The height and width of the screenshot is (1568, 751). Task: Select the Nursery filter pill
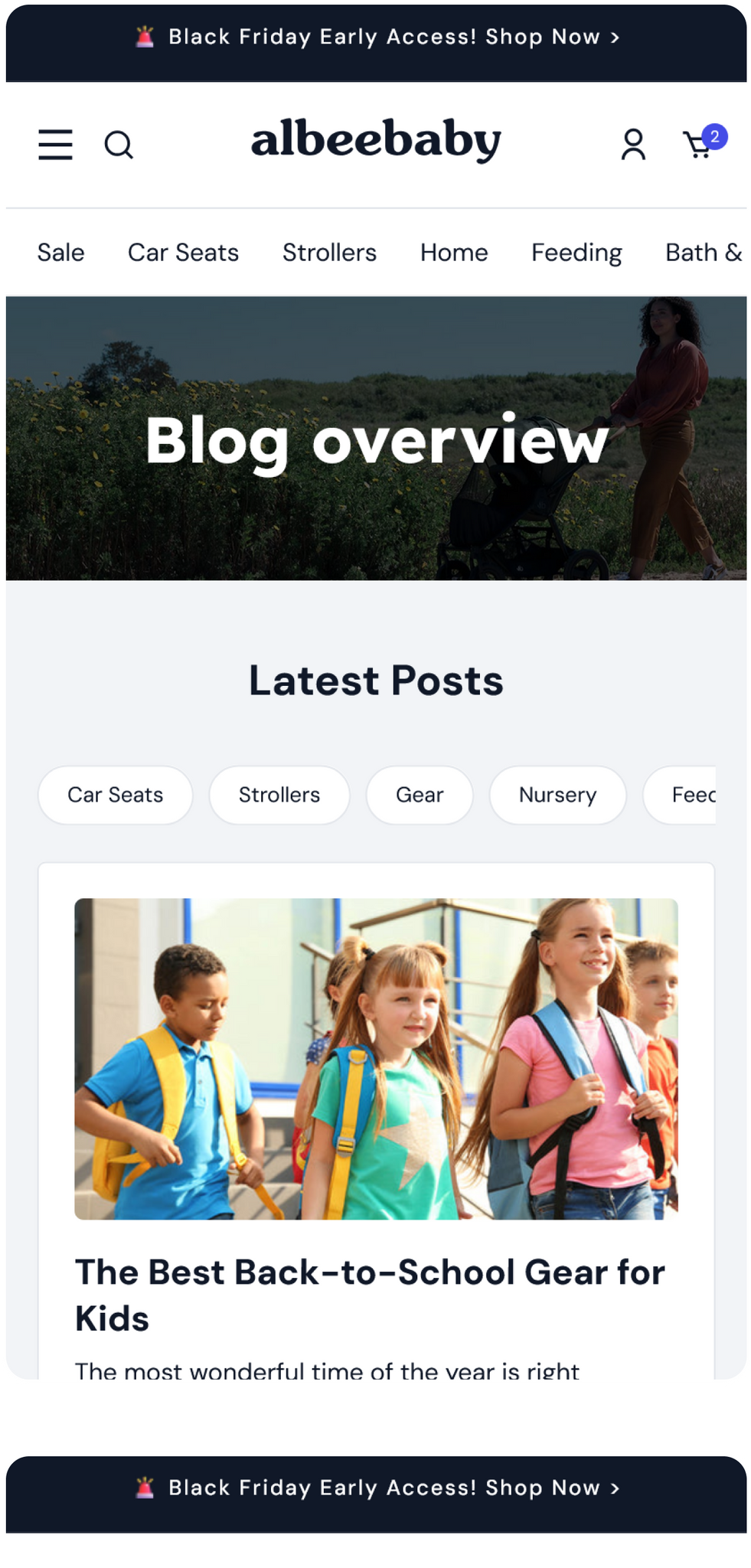click(x=557, y=795)
